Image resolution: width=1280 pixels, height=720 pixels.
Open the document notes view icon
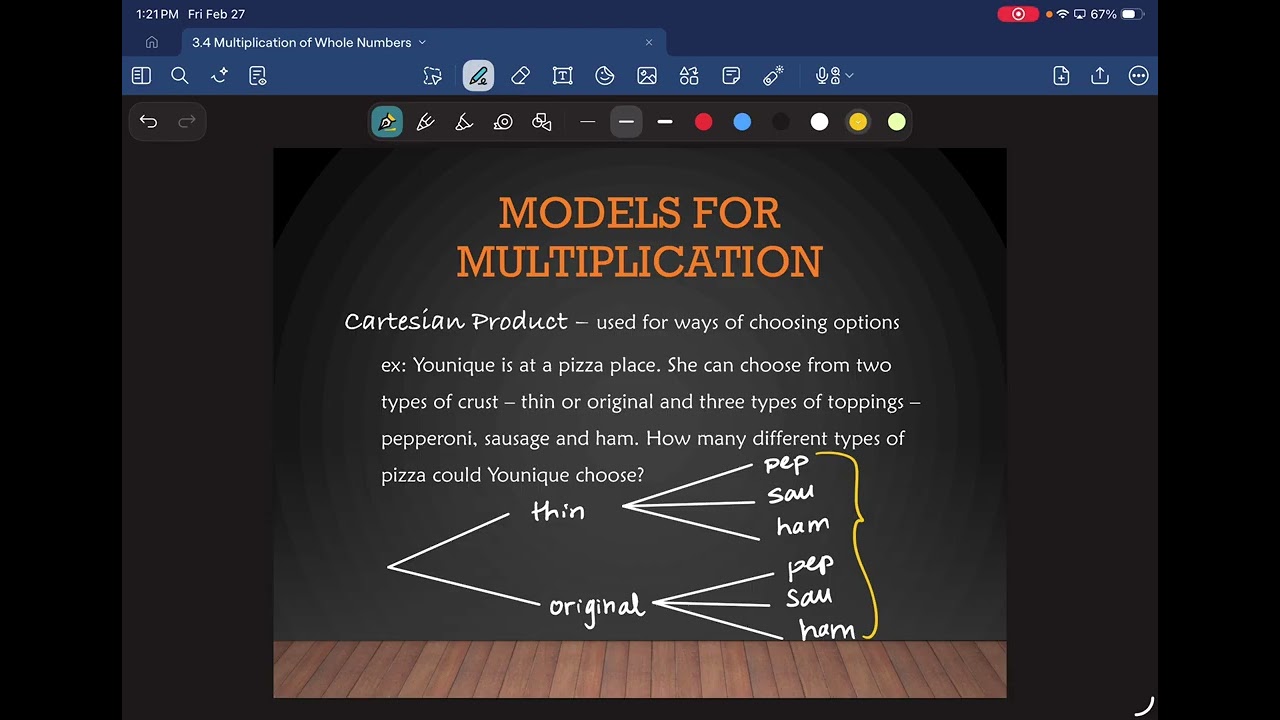(x=258, y=76)
